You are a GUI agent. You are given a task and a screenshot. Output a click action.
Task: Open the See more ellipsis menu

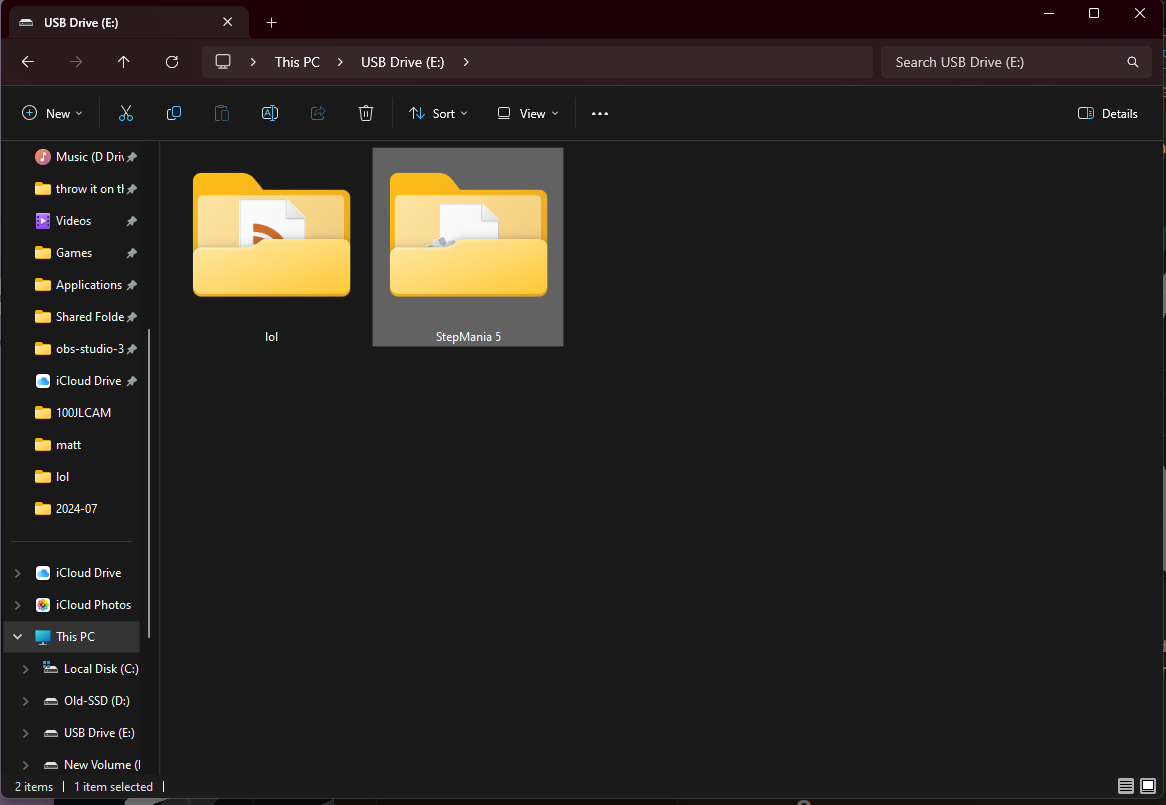click(600, 114)
